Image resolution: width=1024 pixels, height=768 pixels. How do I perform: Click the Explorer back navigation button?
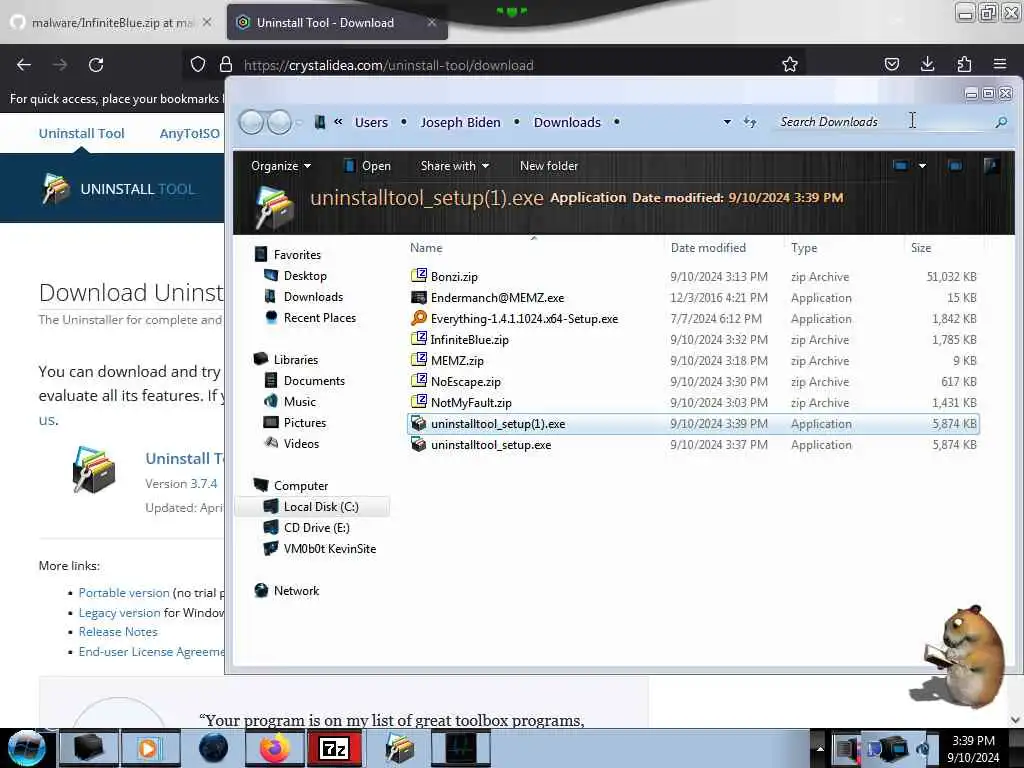[251, 122]
